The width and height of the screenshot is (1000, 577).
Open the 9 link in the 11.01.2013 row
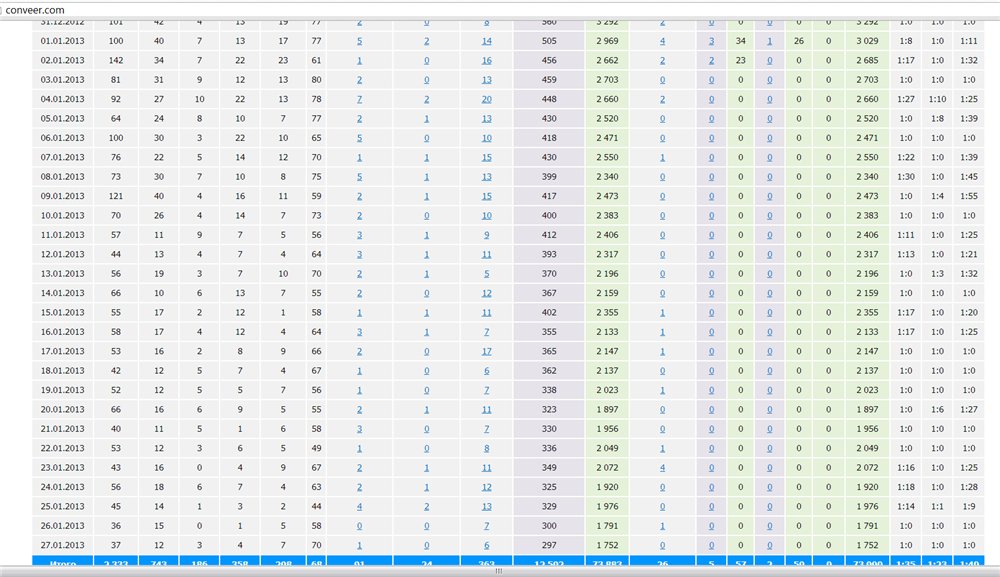pyautogui.click(x=487, y=235)
